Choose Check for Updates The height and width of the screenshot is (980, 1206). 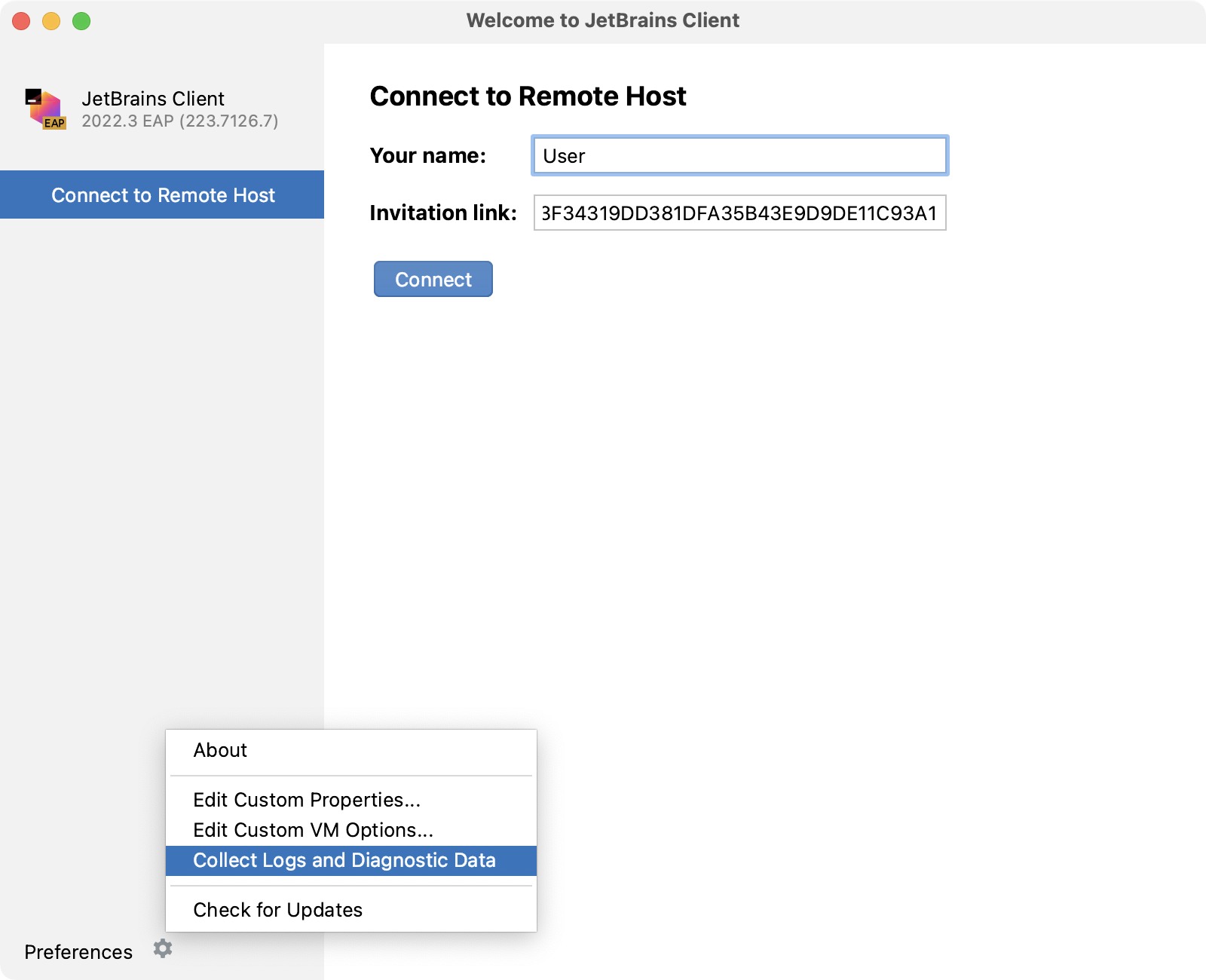coord(277,909)
